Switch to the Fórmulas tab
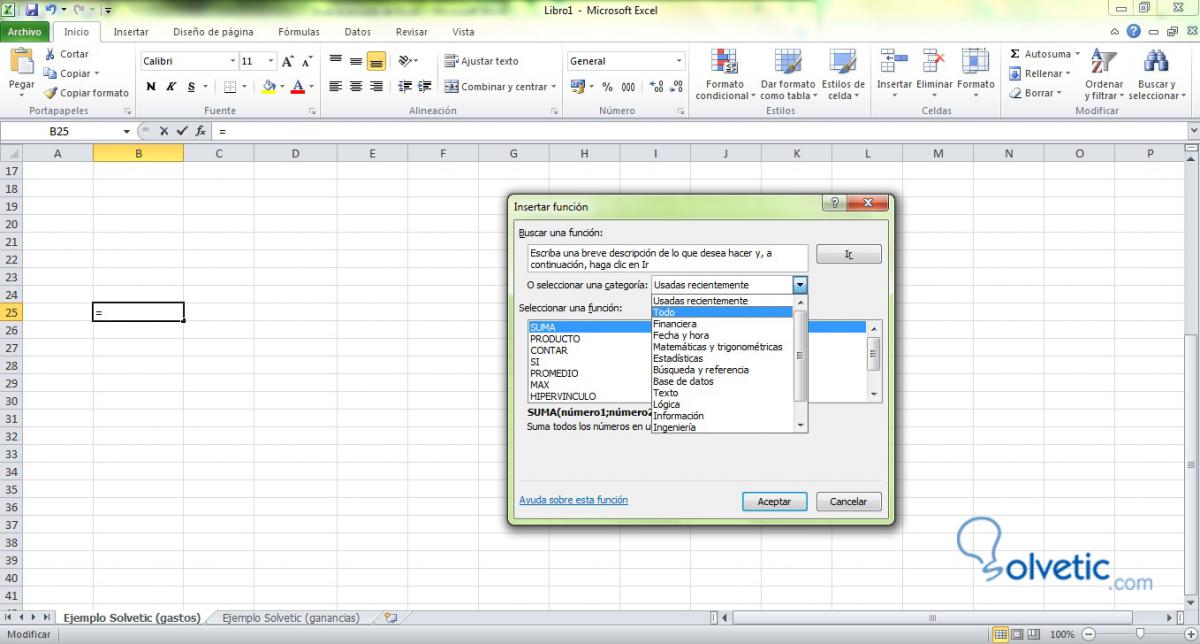Screen dimensions: 1200x644 299,32
